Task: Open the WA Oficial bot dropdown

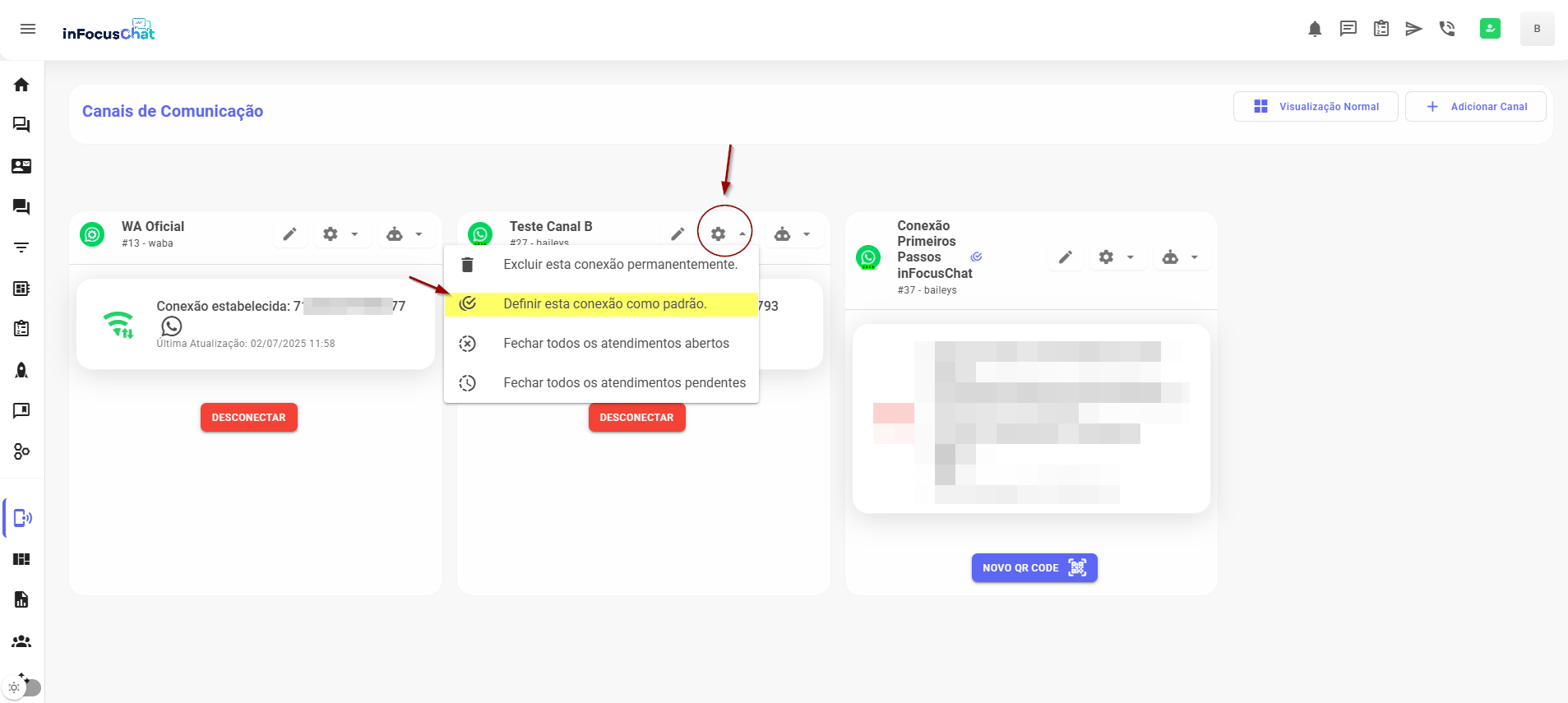Action: coord(405,234)
